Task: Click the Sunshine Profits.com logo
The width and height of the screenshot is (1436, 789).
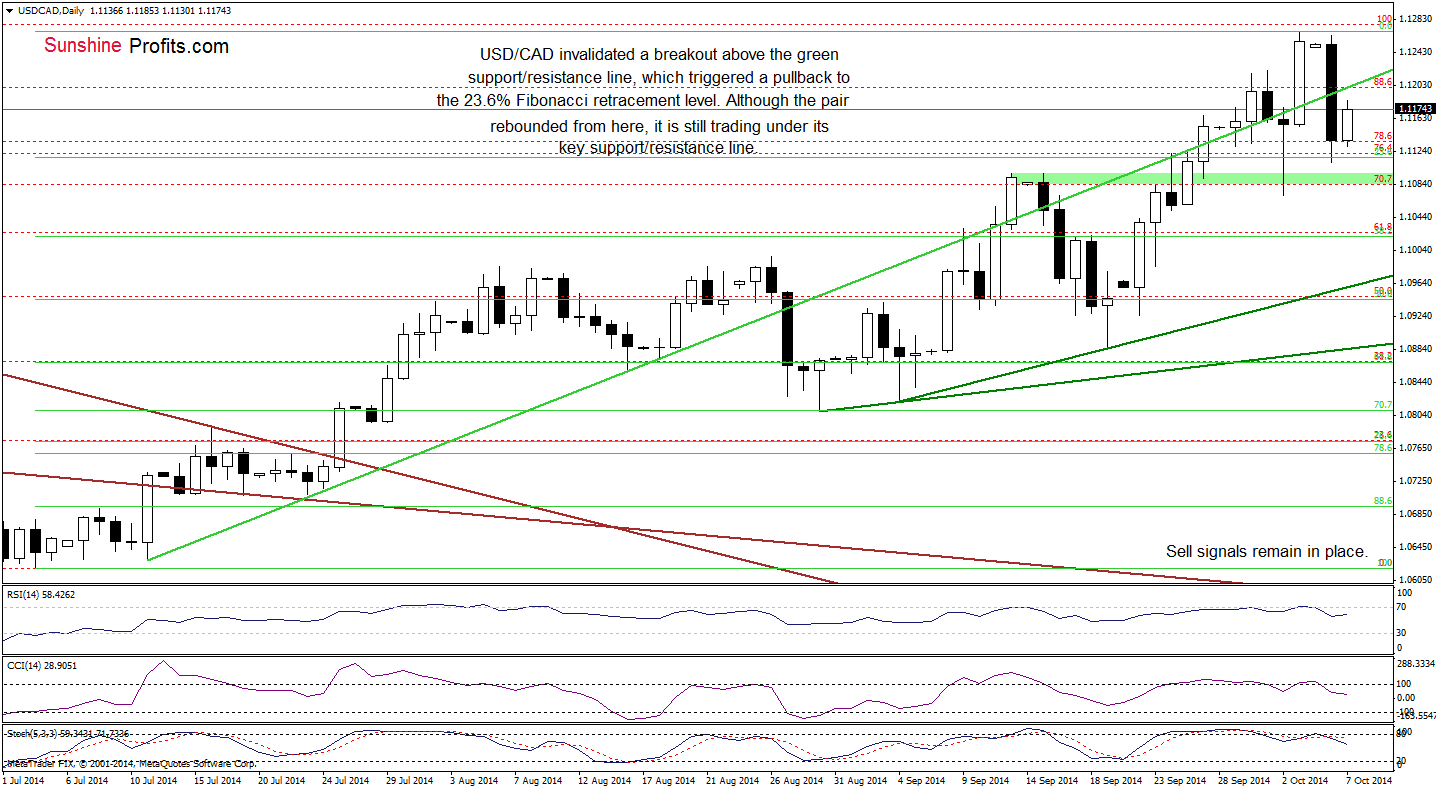Action: click(x=137, y=46)
